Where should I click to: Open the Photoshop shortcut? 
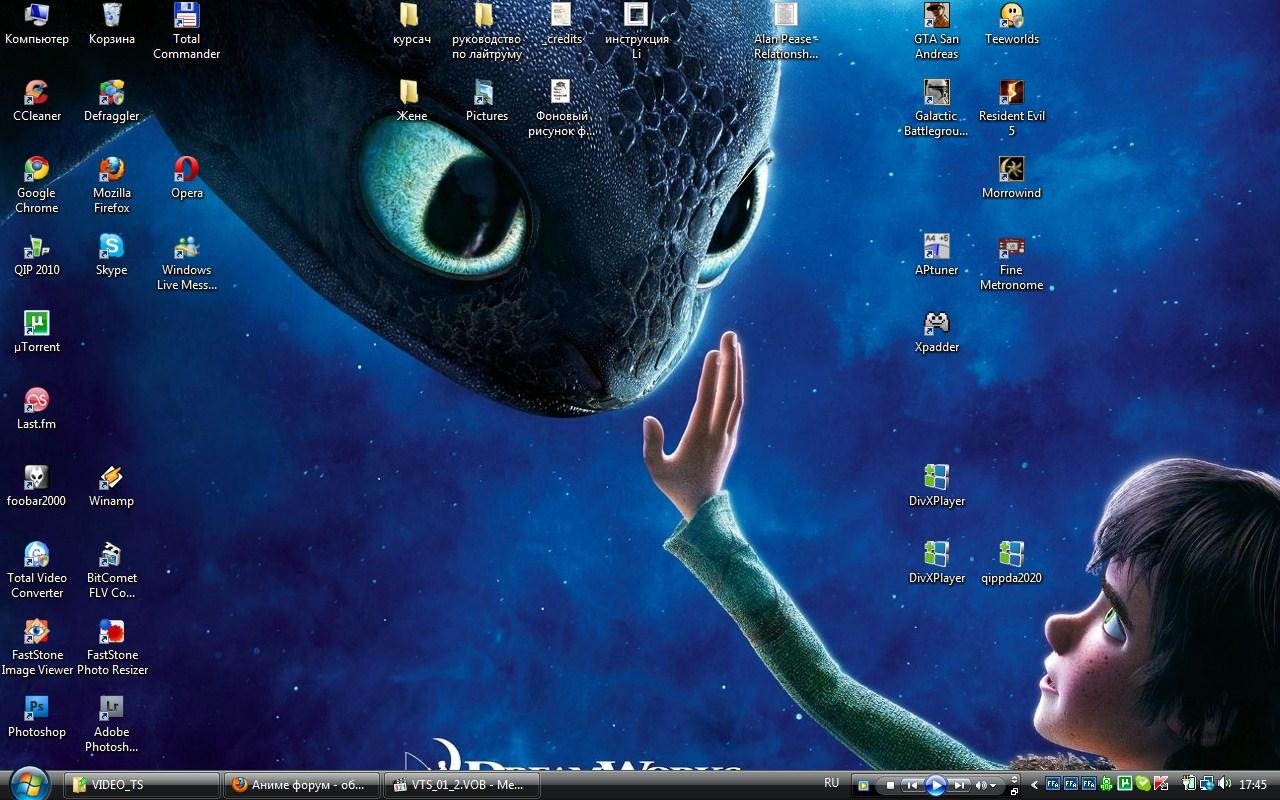pyautogui.click(x=36, y=710)
